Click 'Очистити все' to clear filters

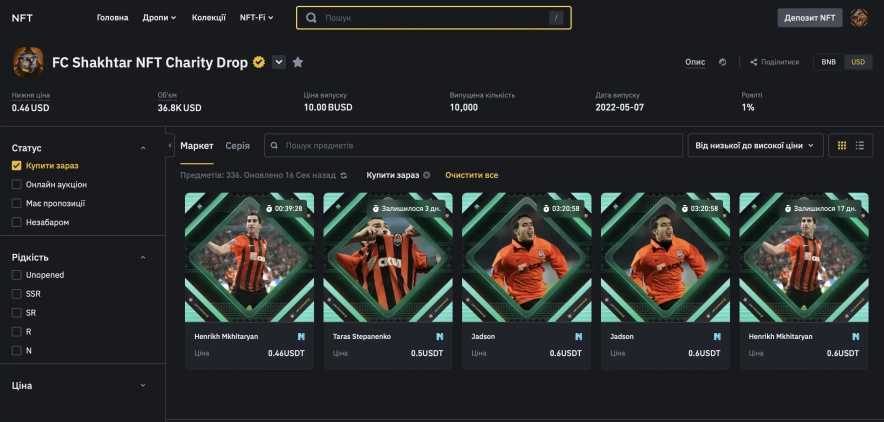point(472,175)
